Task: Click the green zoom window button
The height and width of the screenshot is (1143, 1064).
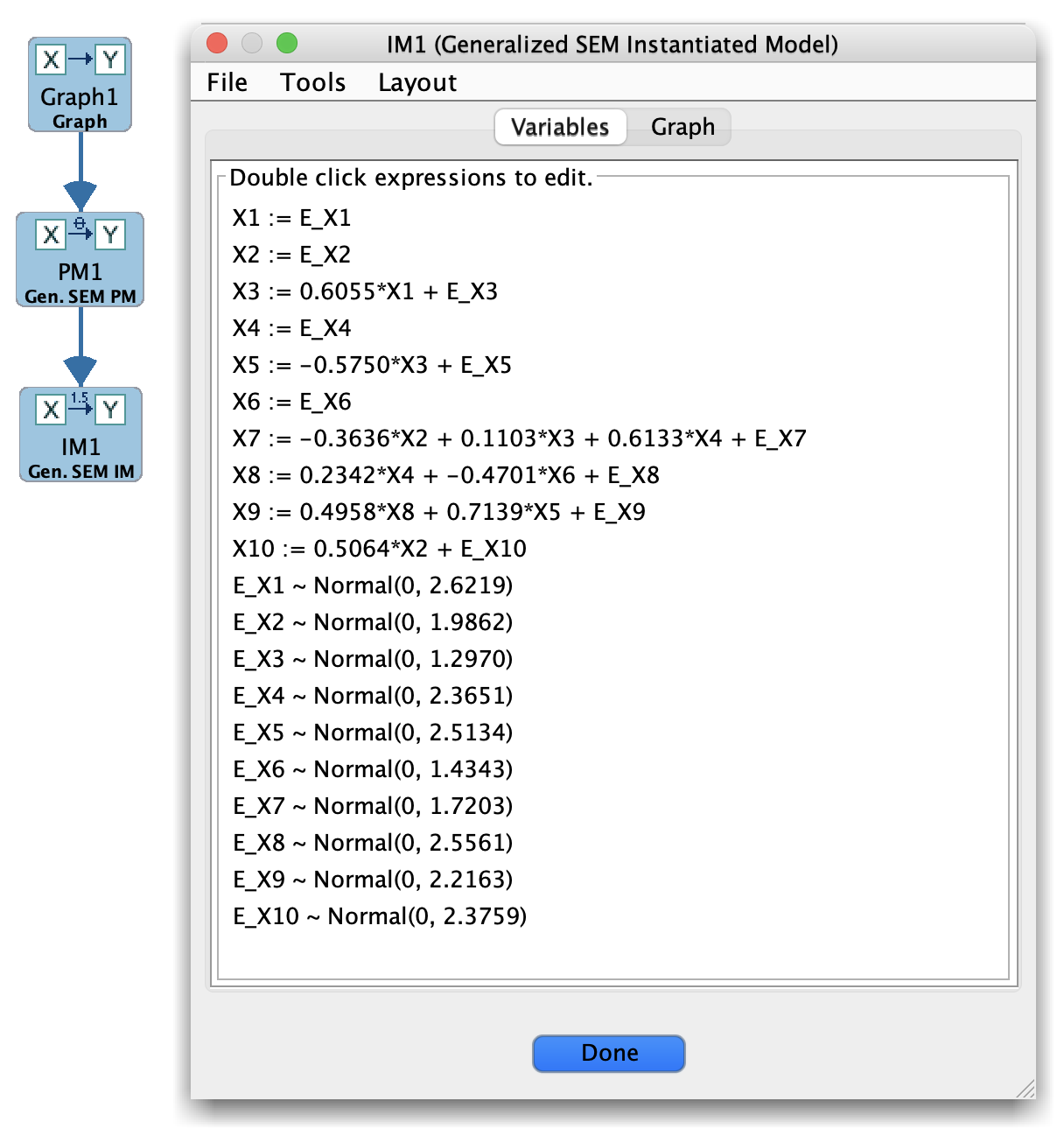Action: [x=287, y=43]
